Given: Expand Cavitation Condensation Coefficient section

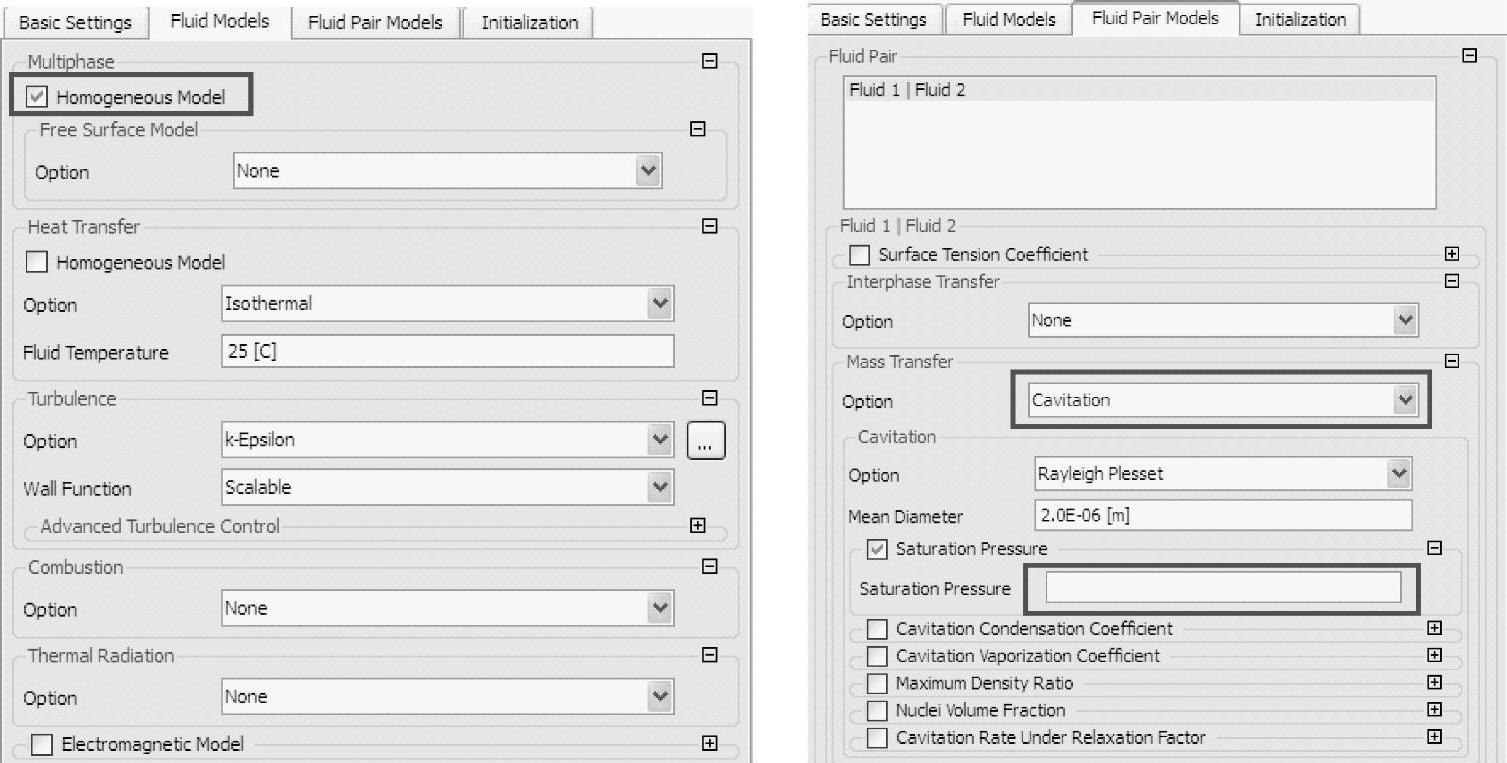Looking at the screenshot, I should 1434,629.
